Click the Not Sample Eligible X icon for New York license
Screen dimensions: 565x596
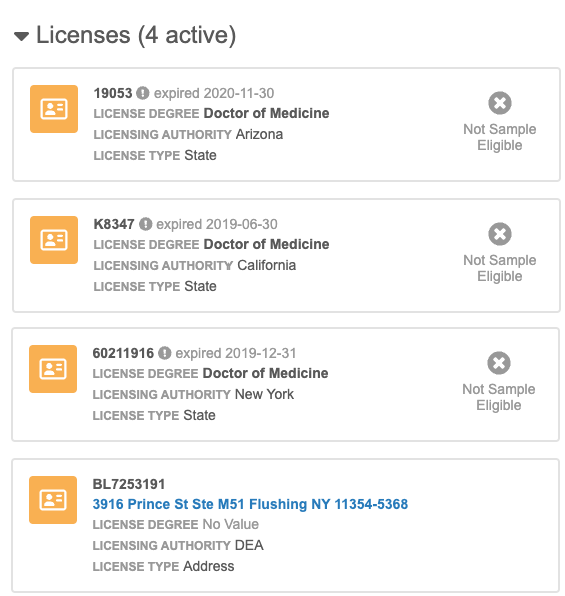pos(499,363)
